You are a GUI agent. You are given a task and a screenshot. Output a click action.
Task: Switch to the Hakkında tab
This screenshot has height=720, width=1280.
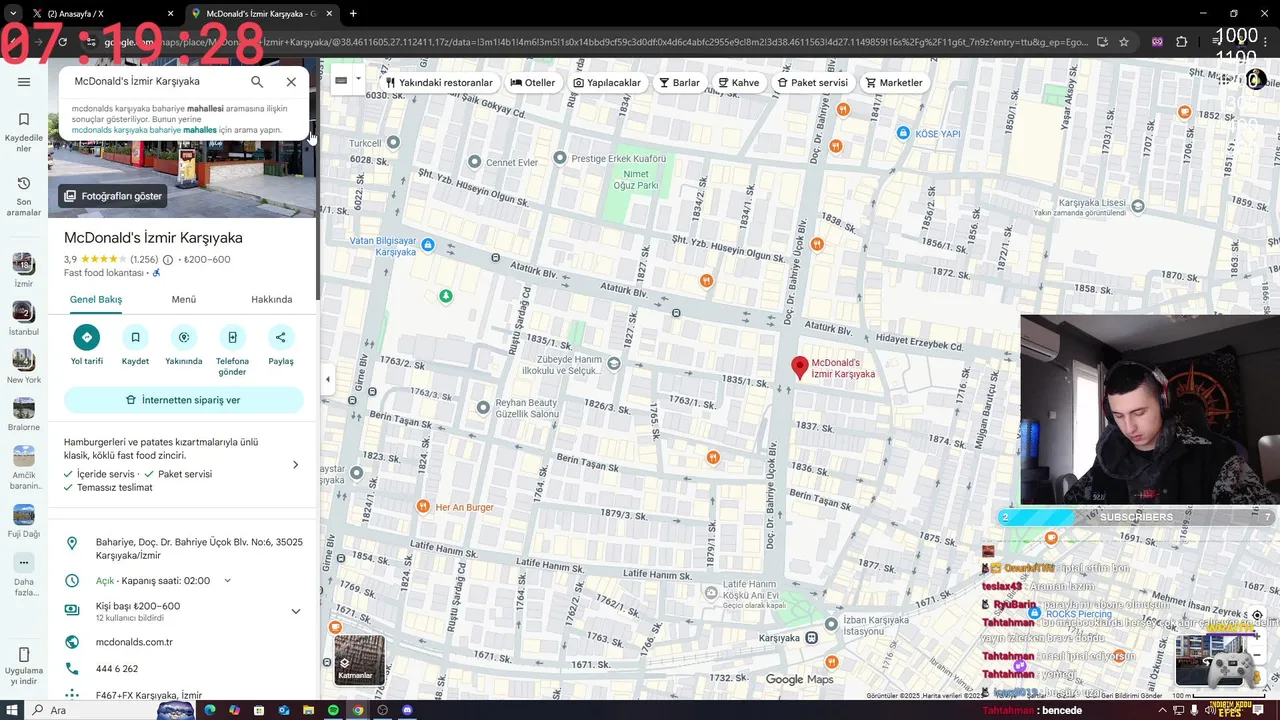pos(272,299)
